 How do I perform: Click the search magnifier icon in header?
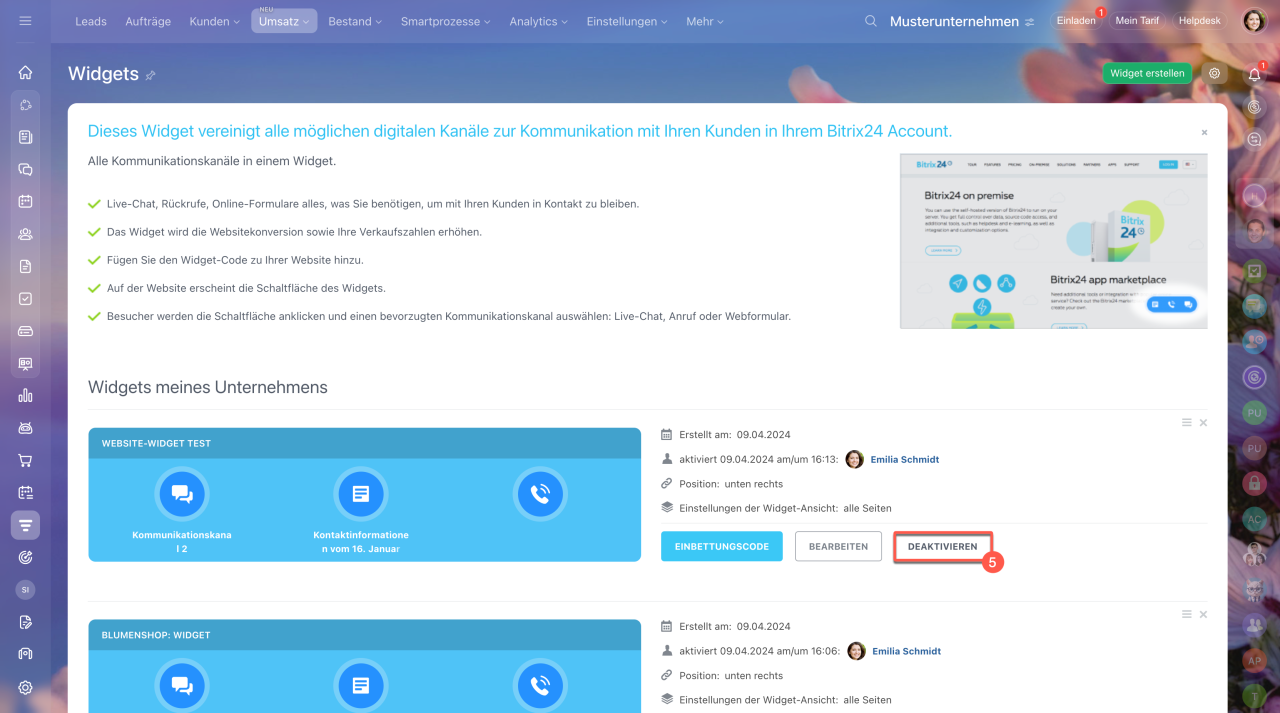point(871,21)
